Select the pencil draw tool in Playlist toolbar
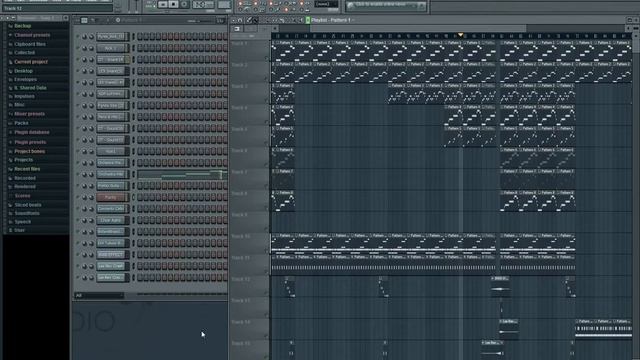The image size is (640, 360). coord(249,20)
